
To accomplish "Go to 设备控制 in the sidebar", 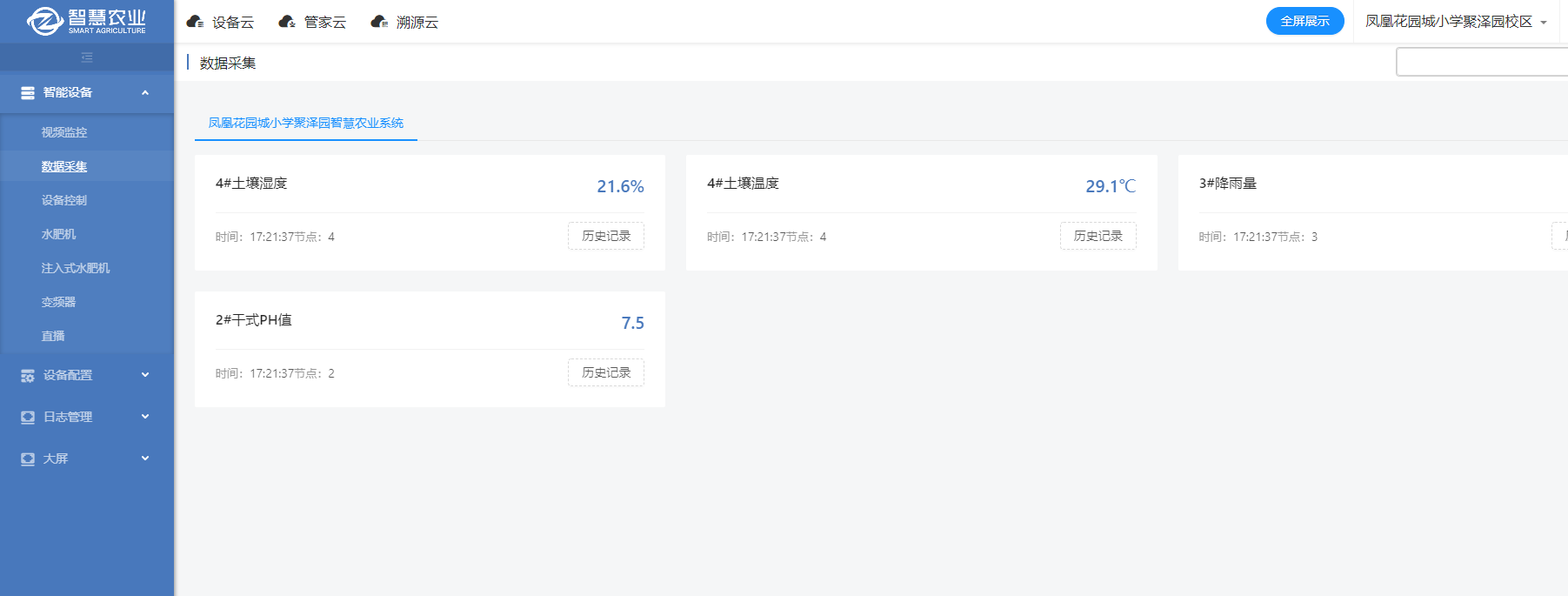I will [64, 201].
